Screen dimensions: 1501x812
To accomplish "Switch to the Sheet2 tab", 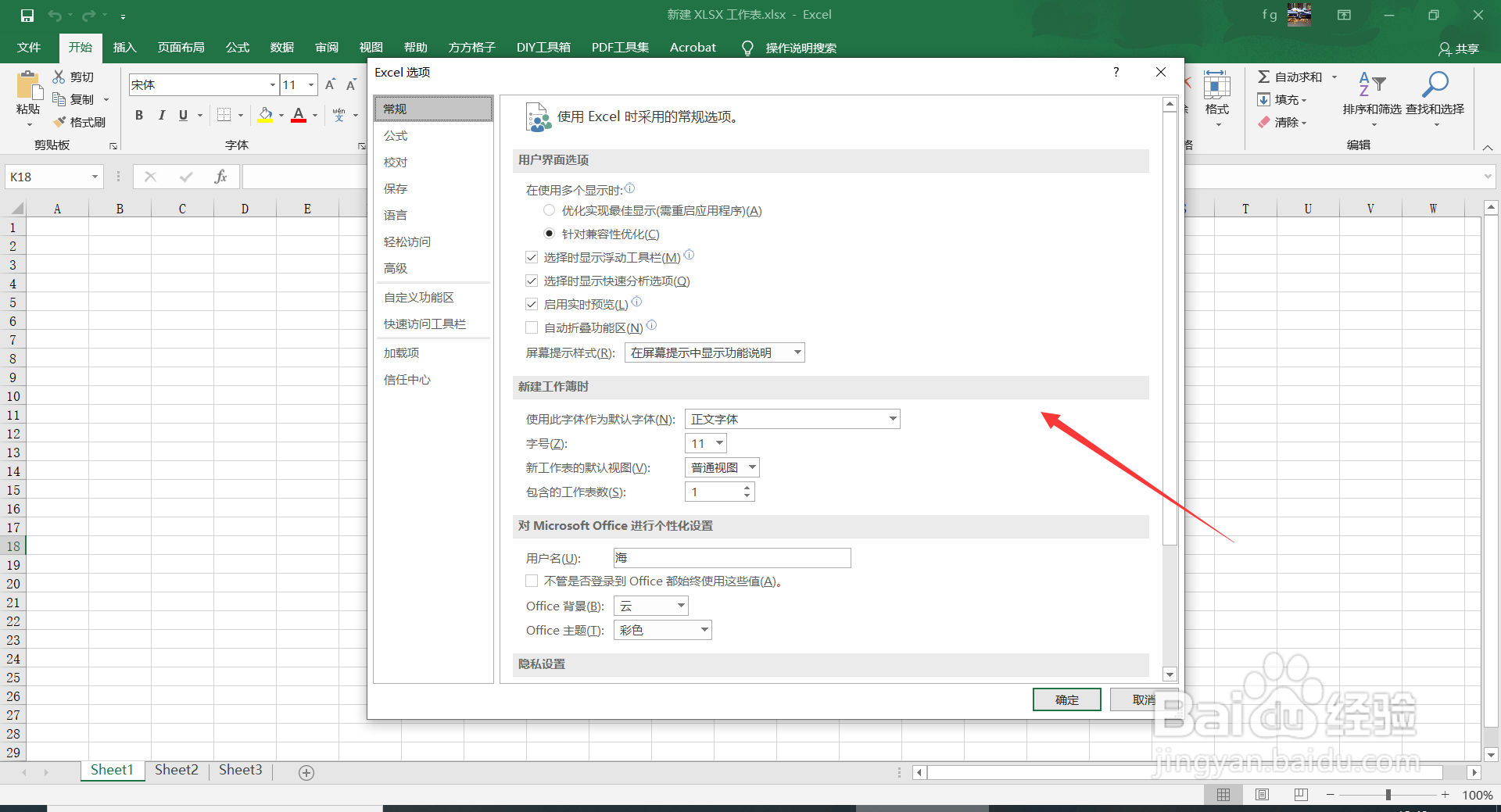I will (x=176, y=770).
